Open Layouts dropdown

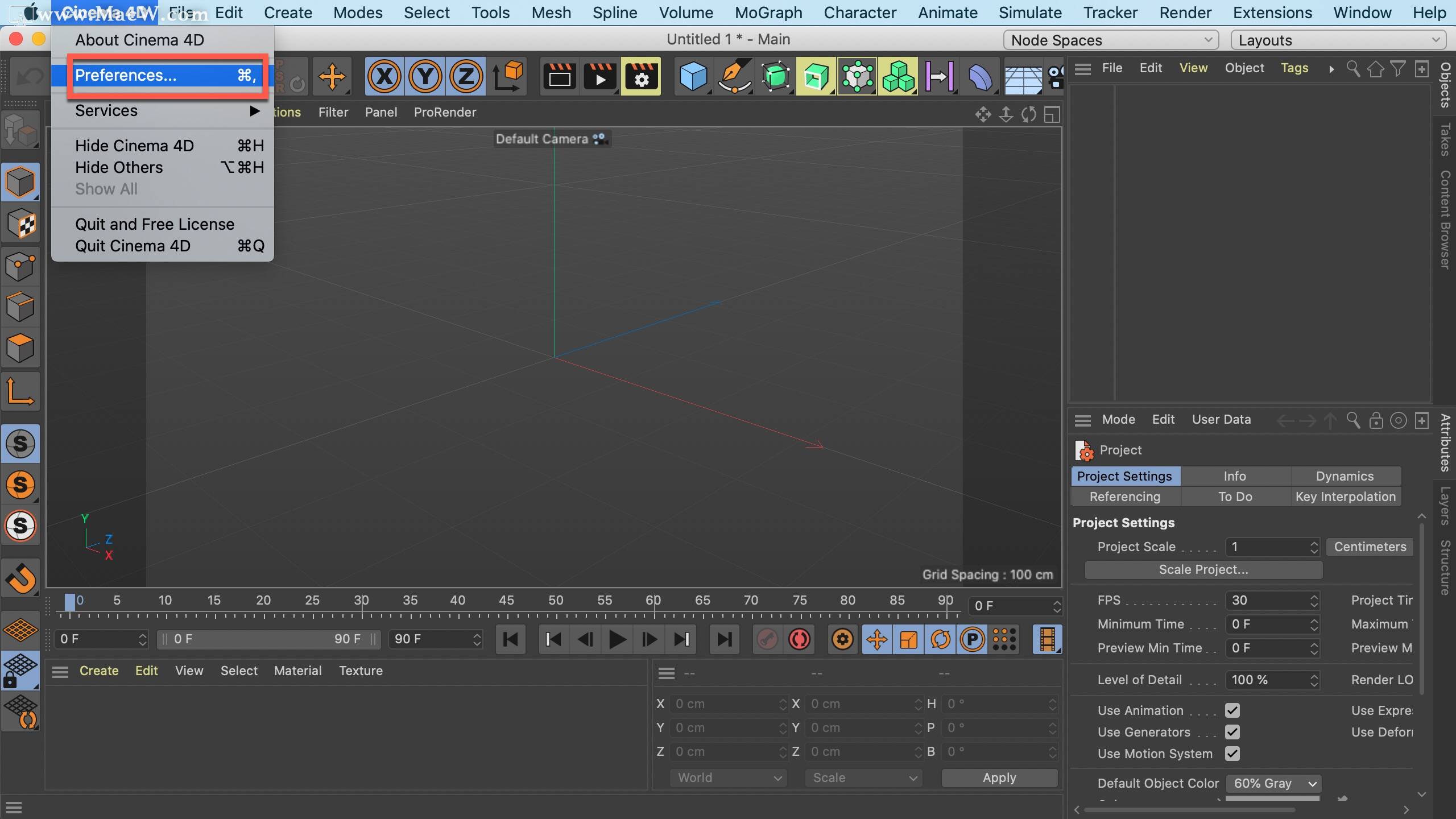pyautogui.click(x=1338, y=40)
